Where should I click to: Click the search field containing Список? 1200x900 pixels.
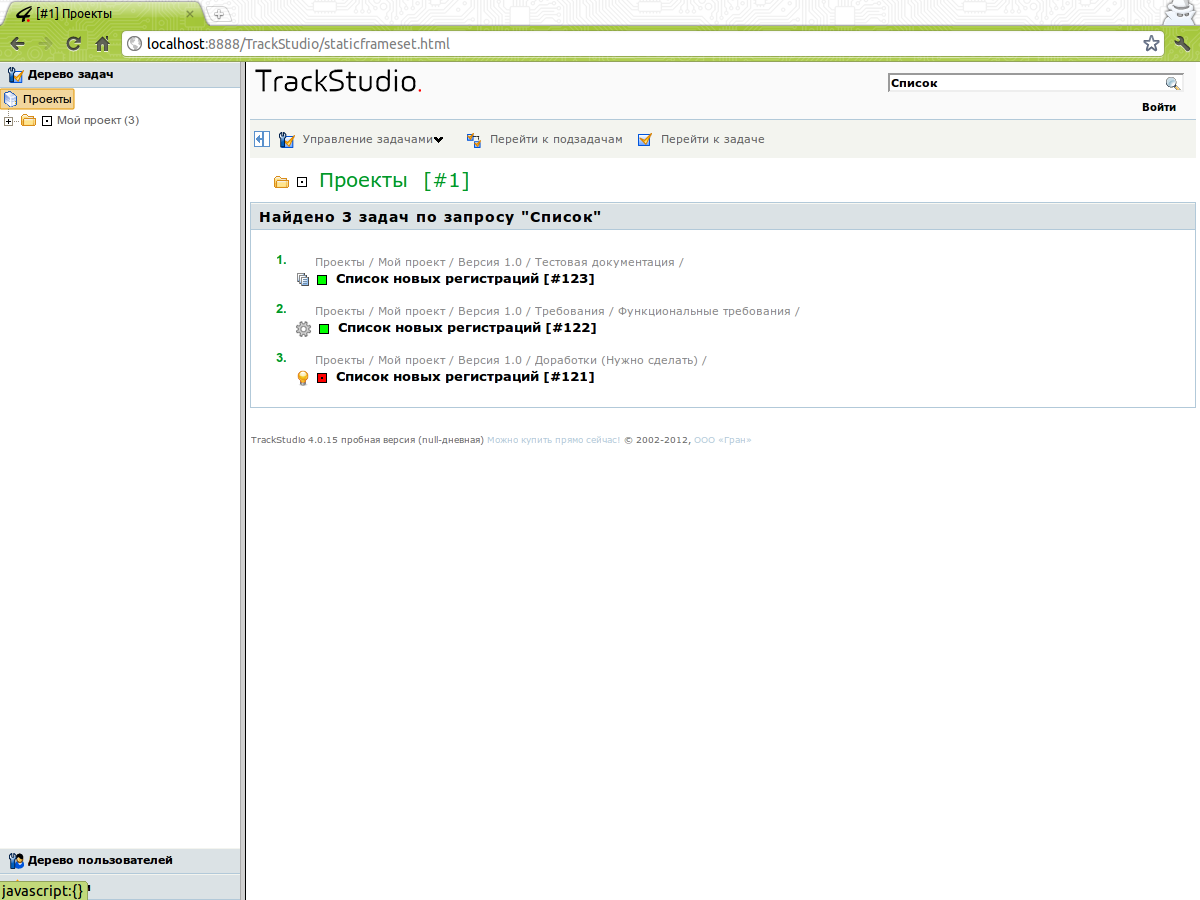click(1026, 84)
